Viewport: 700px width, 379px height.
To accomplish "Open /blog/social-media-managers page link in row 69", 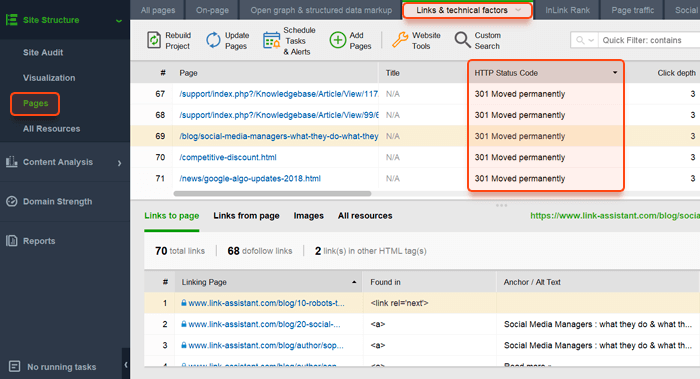I will point(279,136).
